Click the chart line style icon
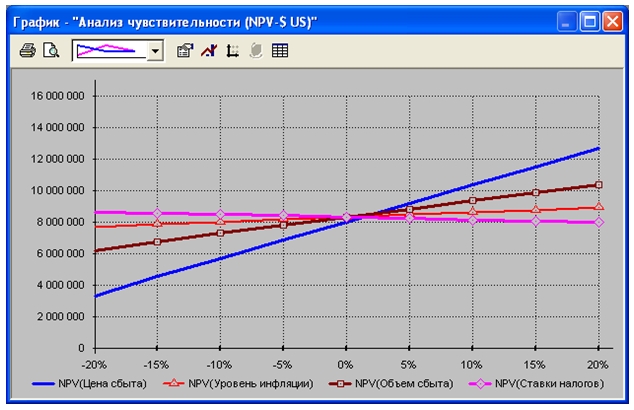This screenshot has width=634, height=410. pos(209,51)
